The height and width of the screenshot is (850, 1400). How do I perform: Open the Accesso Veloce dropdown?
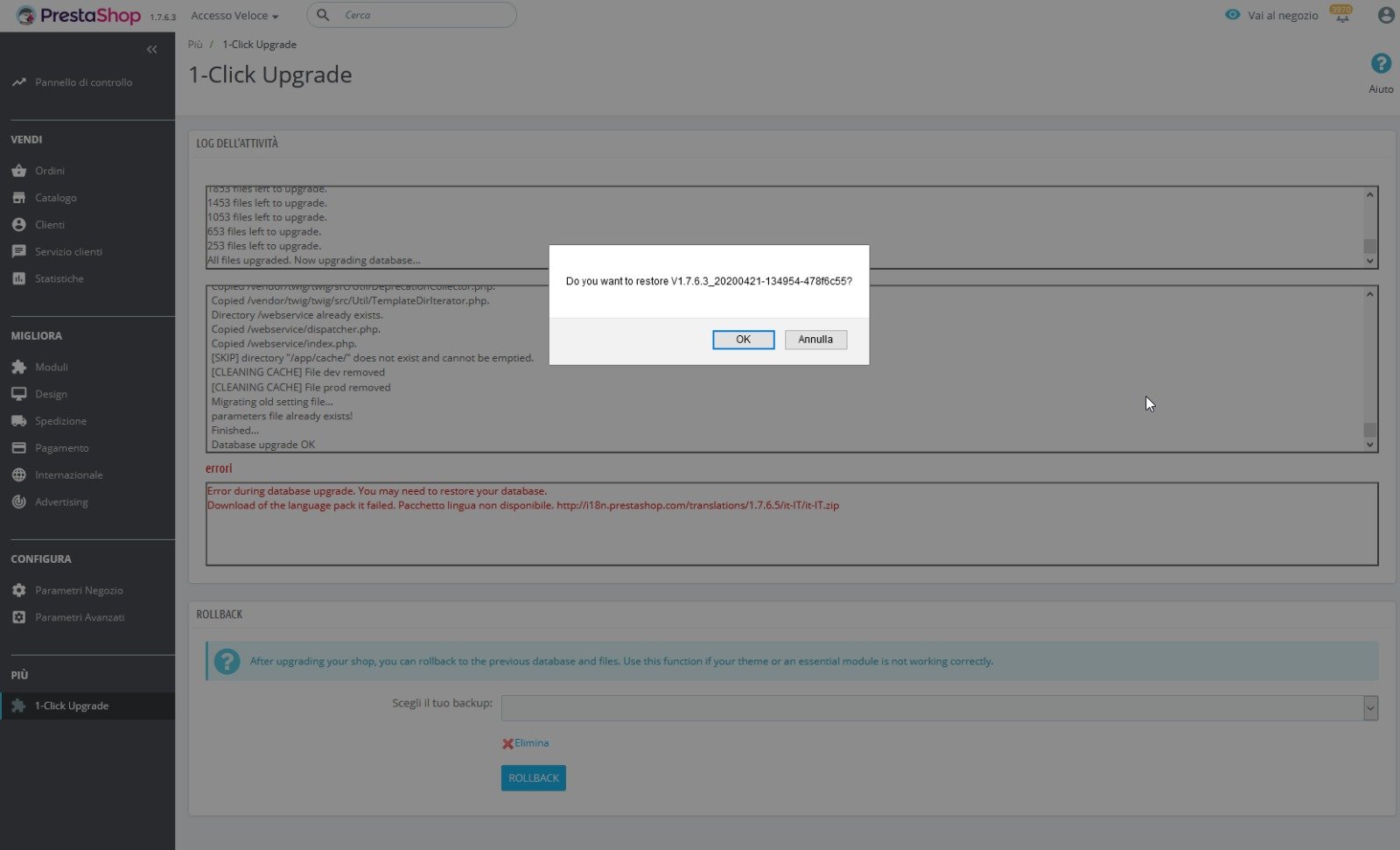[234, 16]
